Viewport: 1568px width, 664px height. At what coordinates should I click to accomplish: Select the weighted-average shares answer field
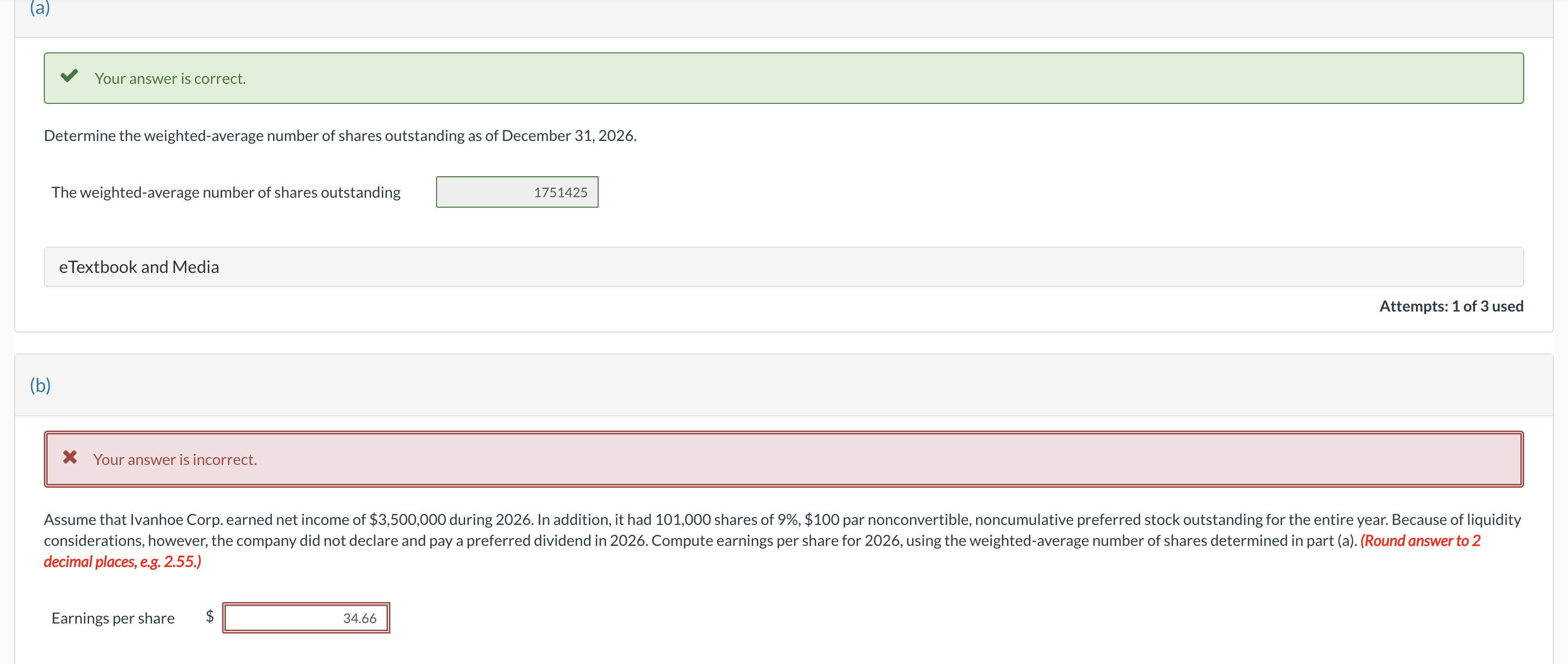(x=517, y=191)
